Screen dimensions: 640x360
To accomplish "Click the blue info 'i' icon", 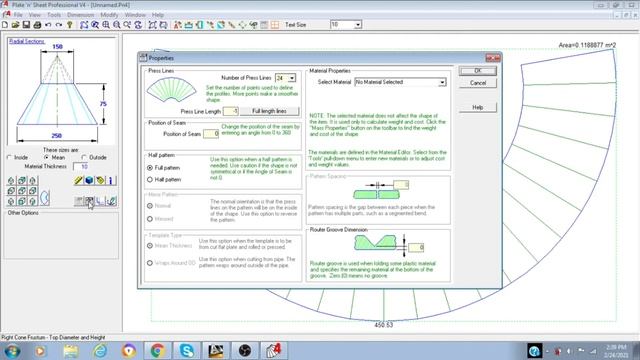I will (x=111, y=180).
